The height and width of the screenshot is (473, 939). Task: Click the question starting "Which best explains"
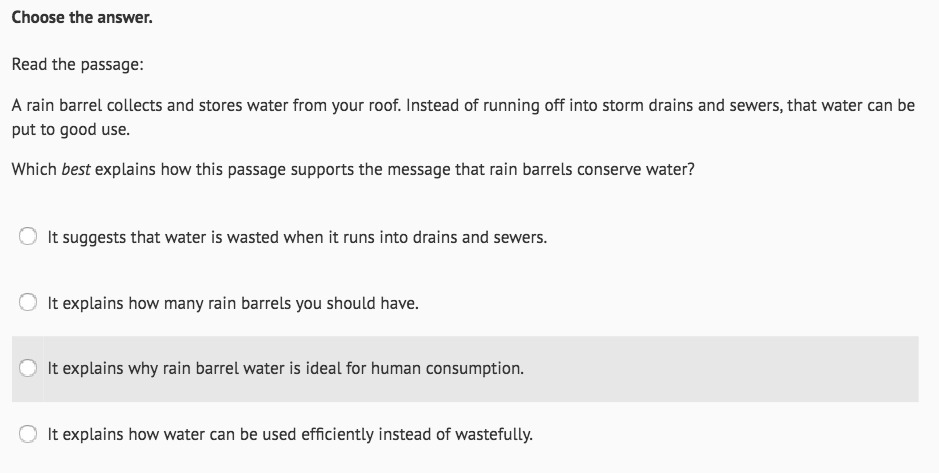coord(352,169)
